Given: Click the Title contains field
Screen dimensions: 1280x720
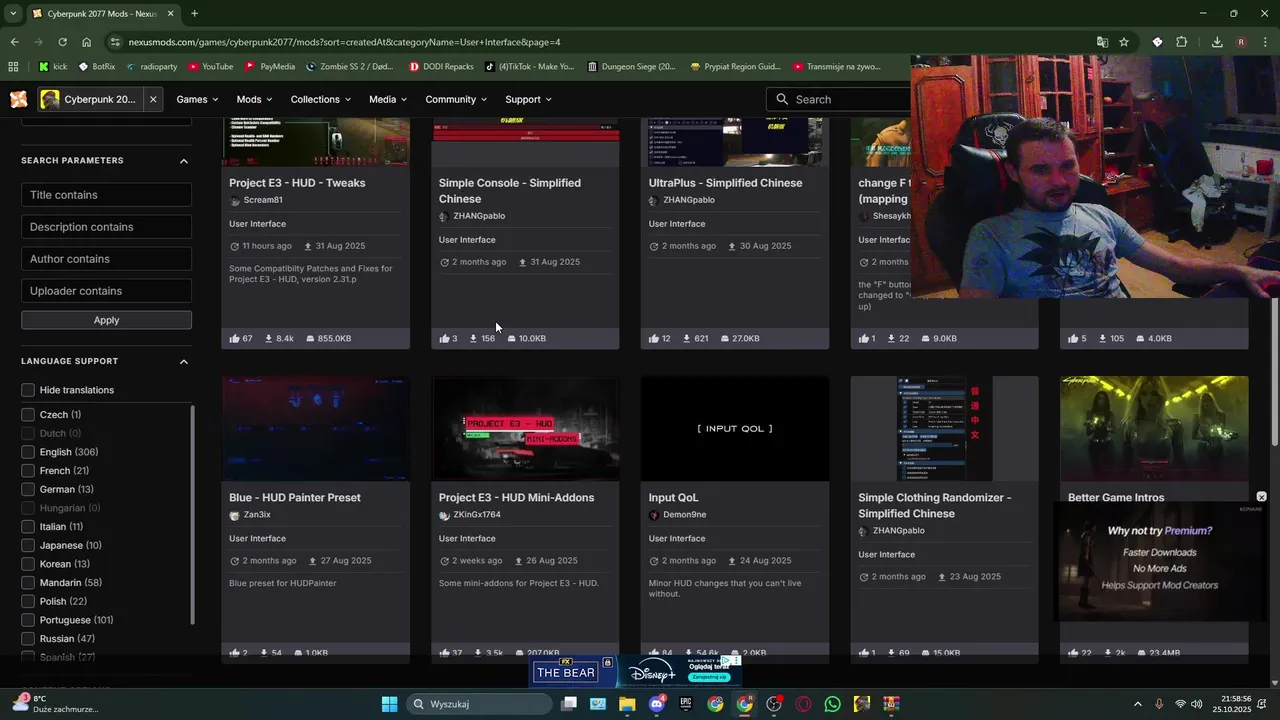Looking at the screenshot, I should [106, 195].
